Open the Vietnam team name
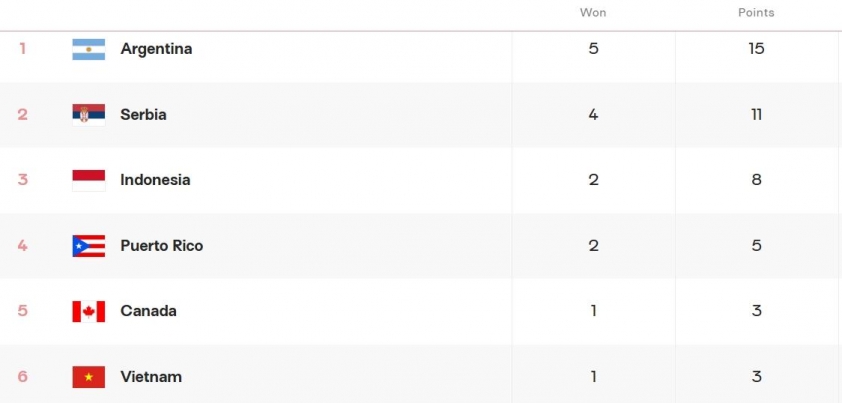Viewport: 842px width, 403px height. [151, 377]
